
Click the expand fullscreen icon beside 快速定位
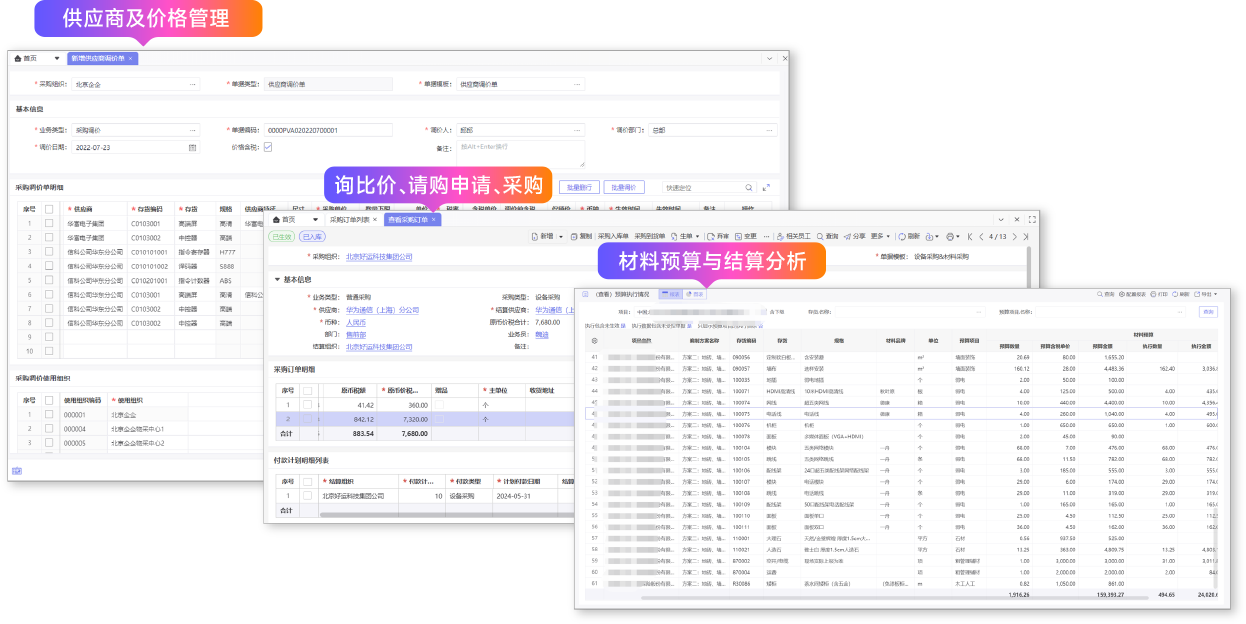[x=767, y=187]
